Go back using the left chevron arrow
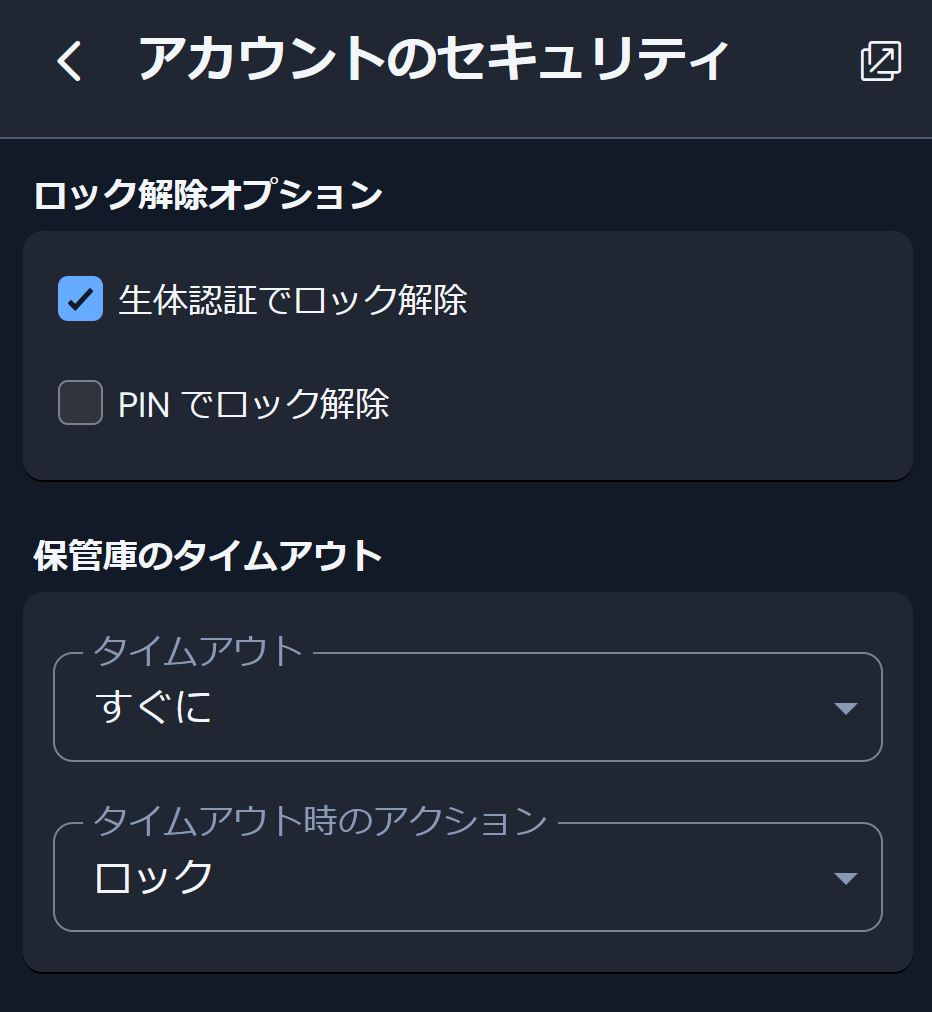932x1012 pixels. point(70,61)
